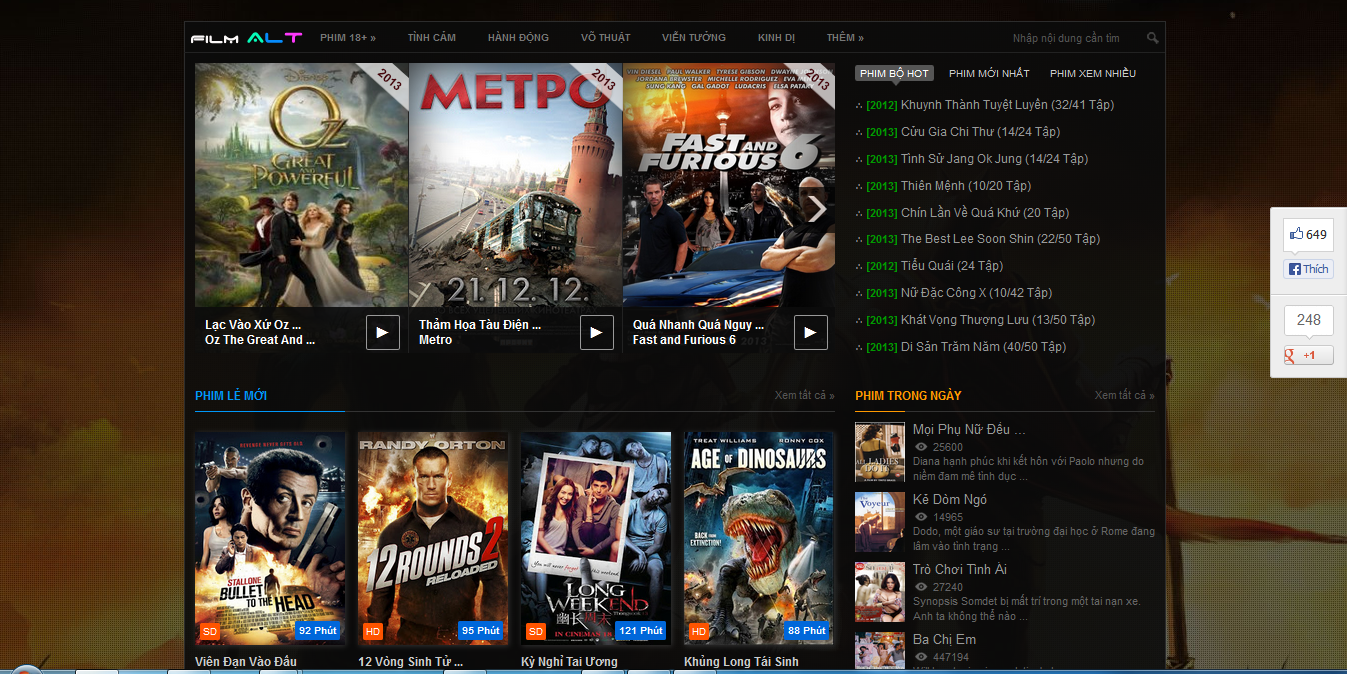Open Cửu Gia Chi Thư series link

[x=980, y=131]
